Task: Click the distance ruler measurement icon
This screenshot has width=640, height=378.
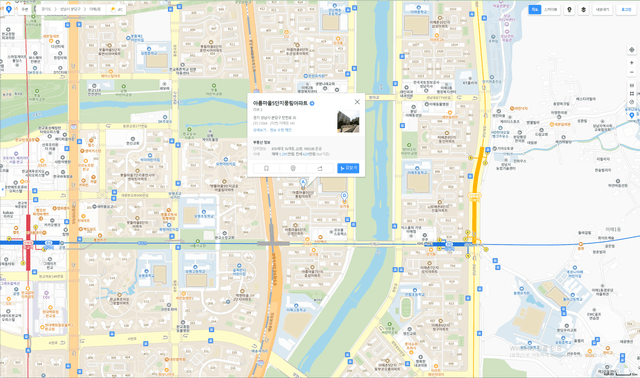Action: tap(632, 85)
